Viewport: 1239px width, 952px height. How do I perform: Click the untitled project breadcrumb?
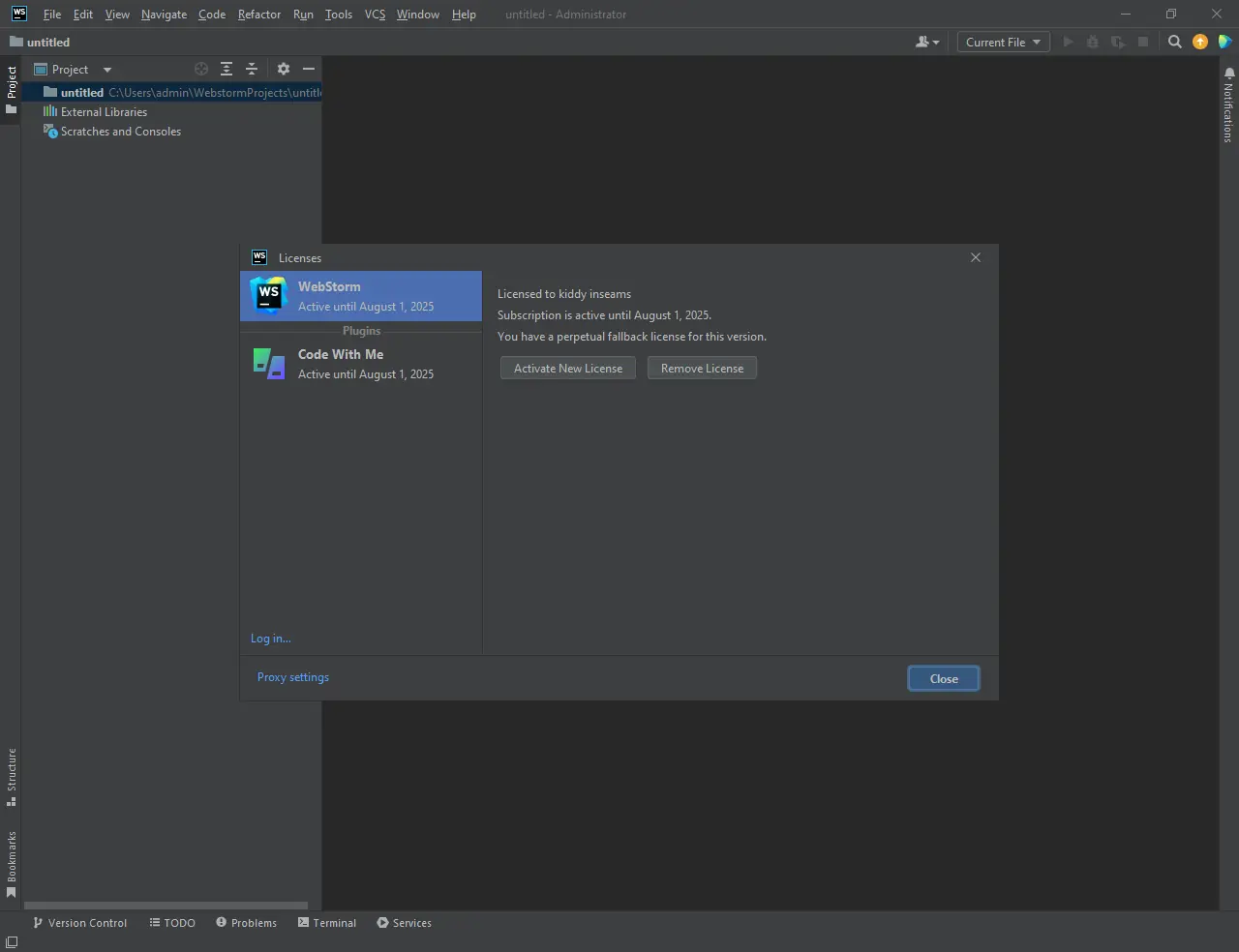(x=40, y=42)
